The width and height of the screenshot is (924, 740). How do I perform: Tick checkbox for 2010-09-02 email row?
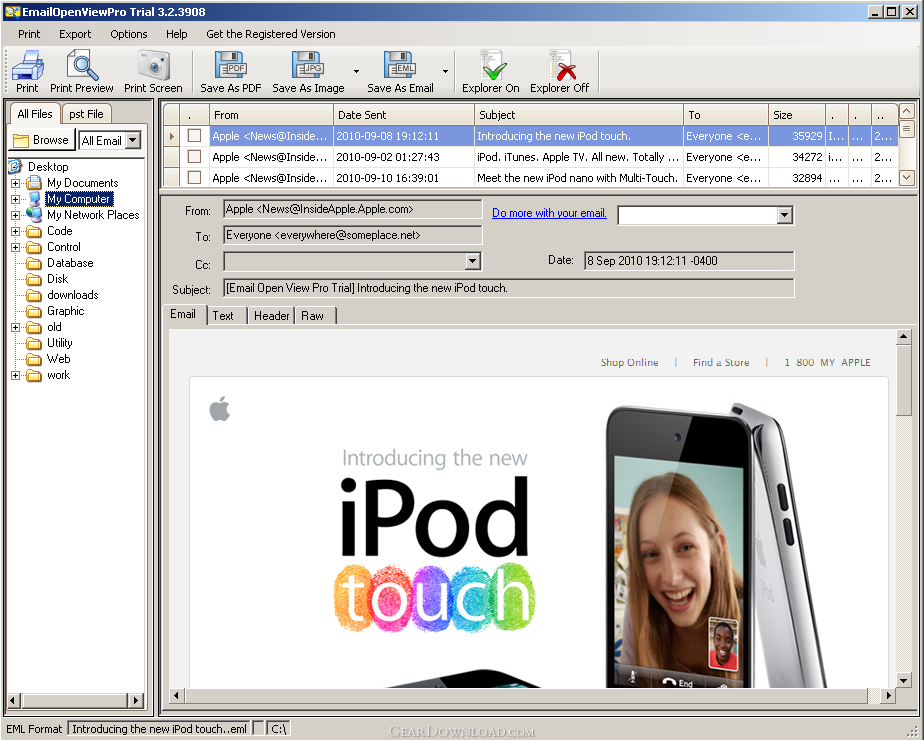194,157
